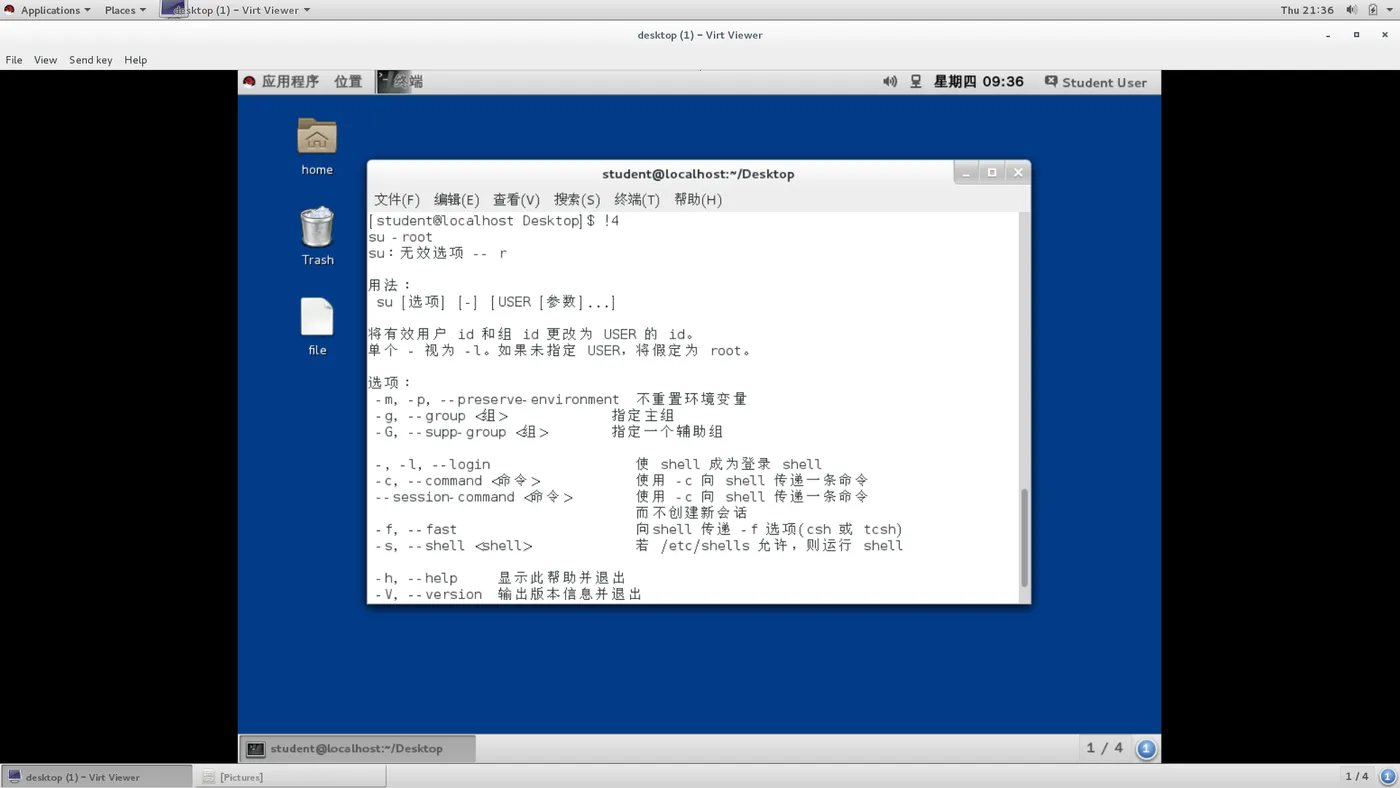Open guest 位置 menu

(348, 82)
